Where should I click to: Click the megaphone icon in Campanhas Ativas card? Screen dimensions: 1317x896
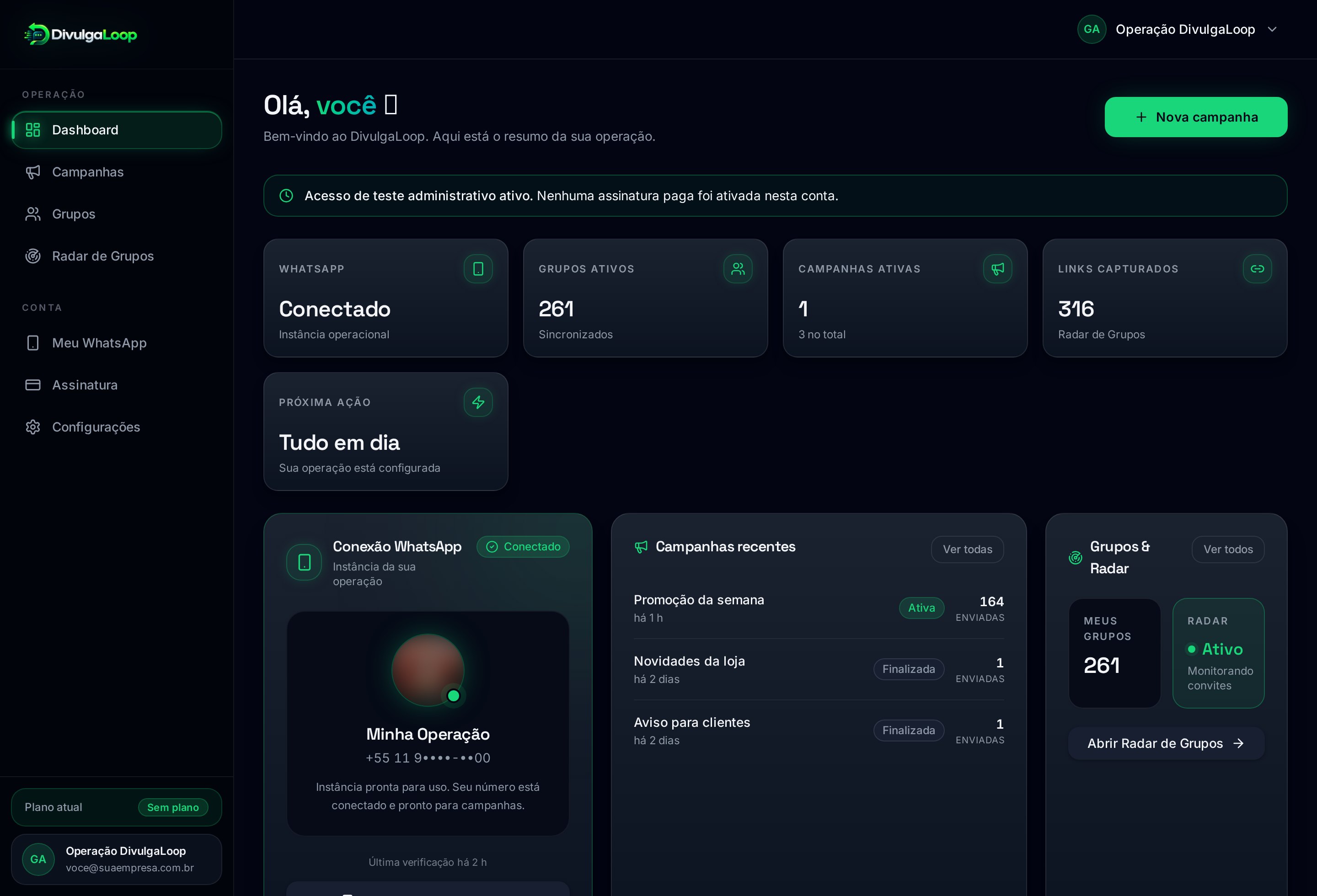997,268
